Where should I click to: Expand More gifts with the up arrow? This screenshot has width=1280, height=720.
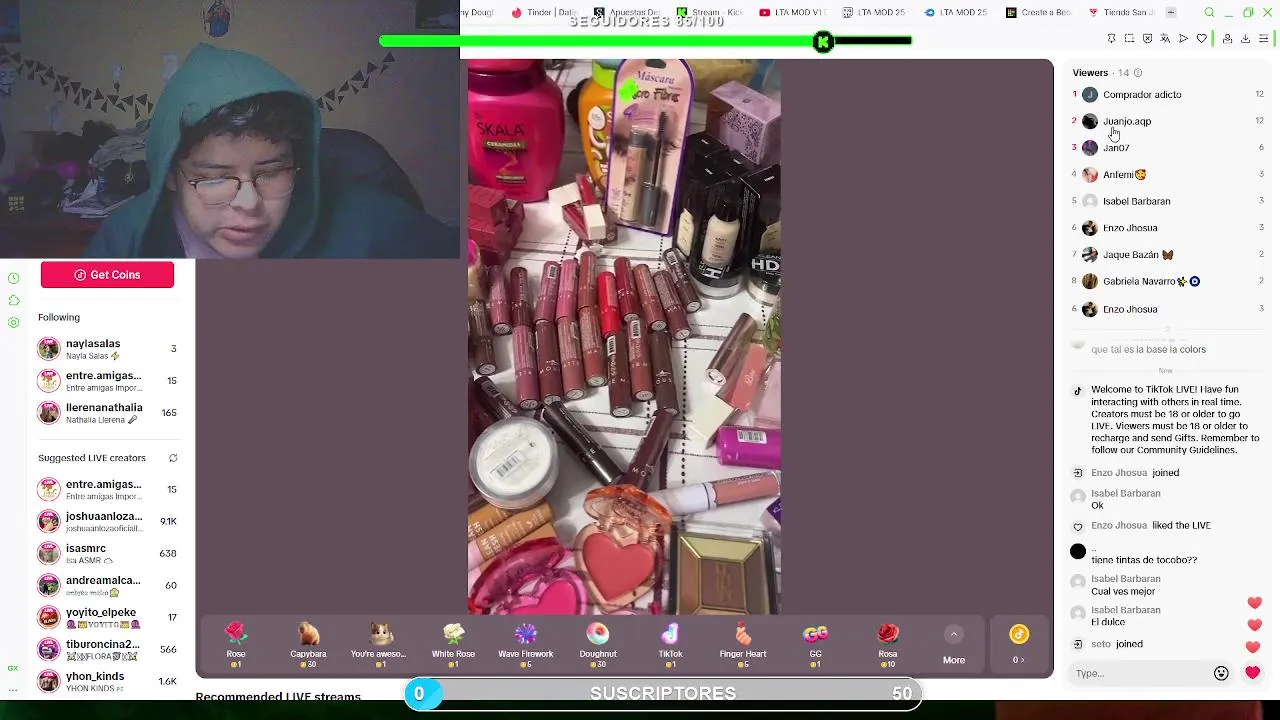tap(954, 634)
